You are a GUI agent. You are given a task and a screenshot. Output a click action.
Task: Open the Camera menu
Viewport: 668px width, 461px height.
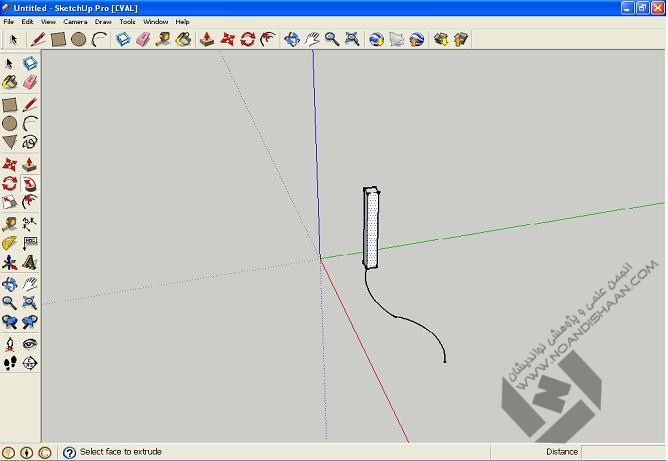(x=75, y=21)
